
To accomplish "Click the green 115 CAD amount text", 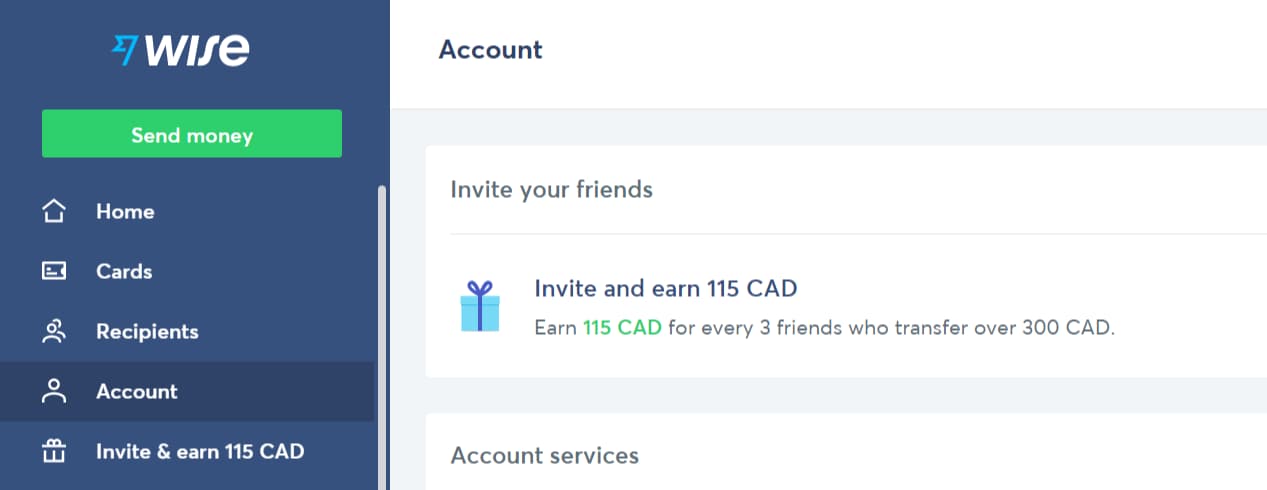I will [622, 327].
